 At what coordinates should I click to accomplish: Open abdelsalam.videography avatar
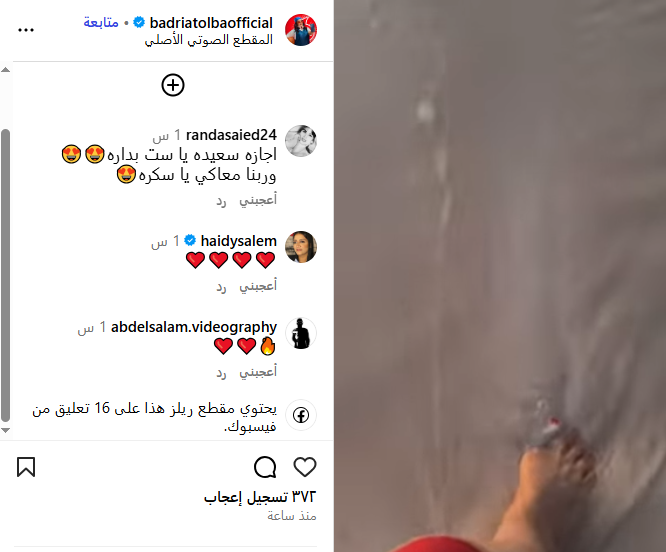tap(301, 333)
